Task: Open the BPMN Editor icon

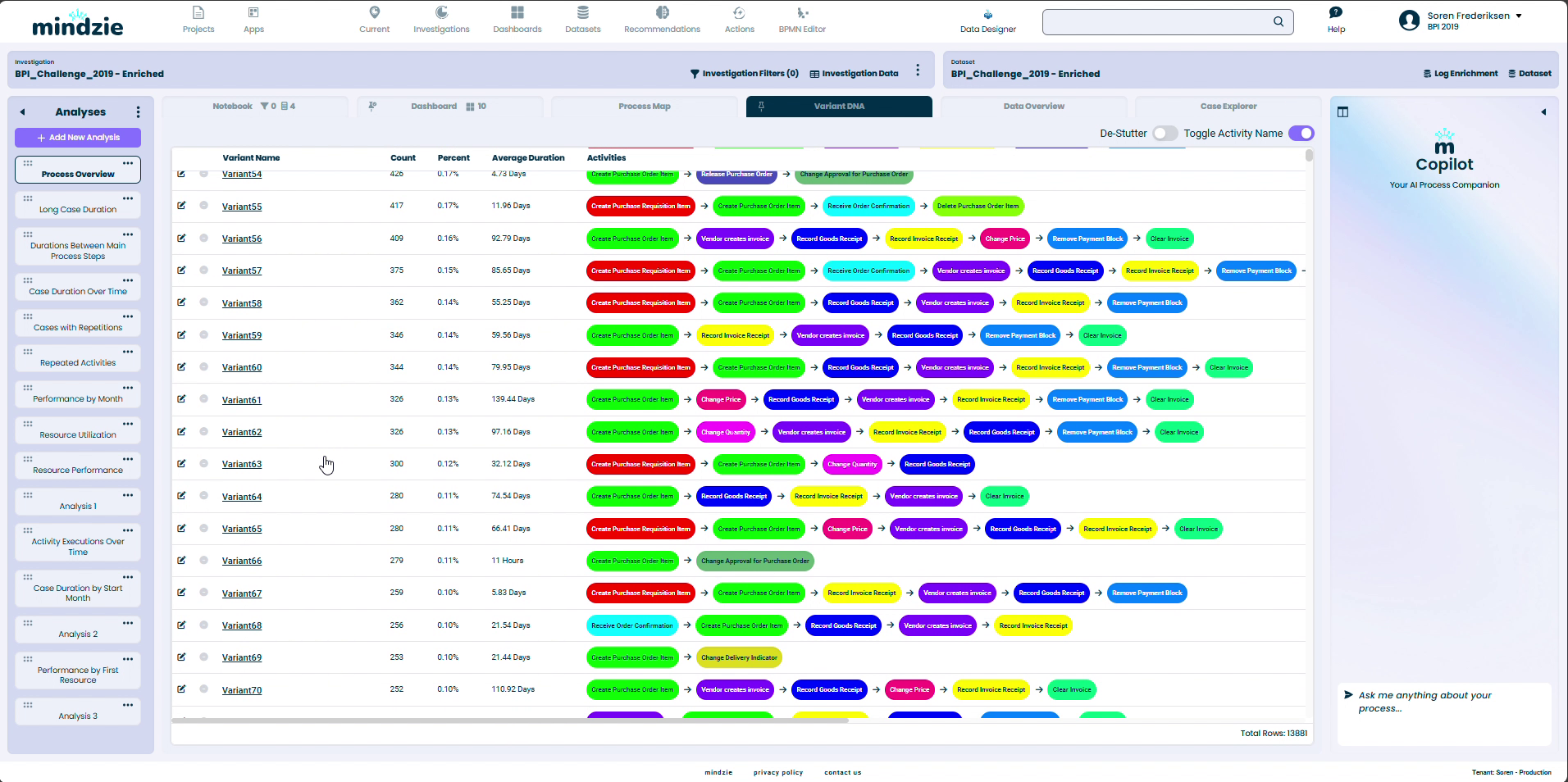Action: click(x=802, y=13)
